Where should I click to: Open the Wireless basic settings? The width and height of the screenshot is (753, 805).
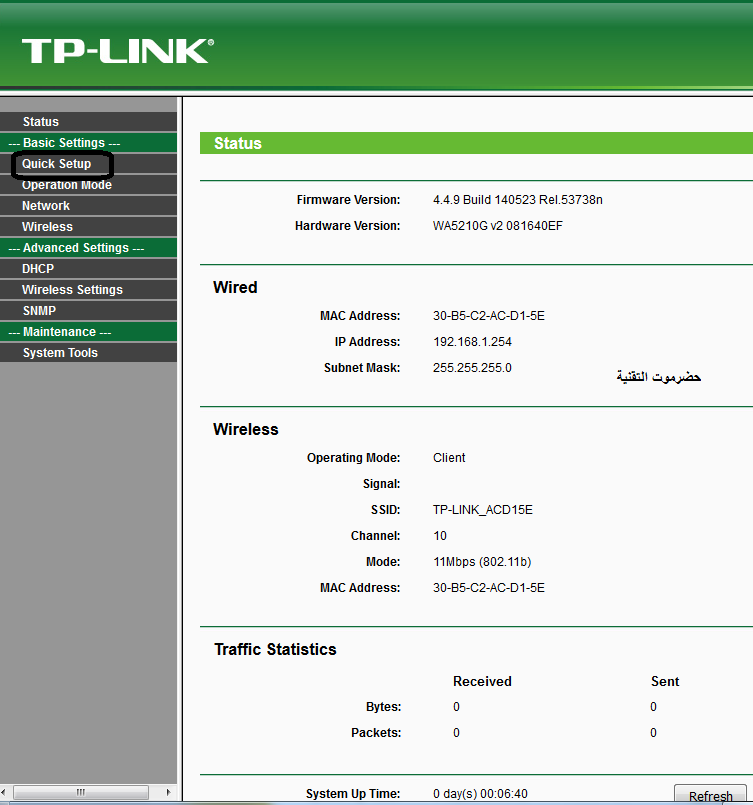[x=47, y=227]
